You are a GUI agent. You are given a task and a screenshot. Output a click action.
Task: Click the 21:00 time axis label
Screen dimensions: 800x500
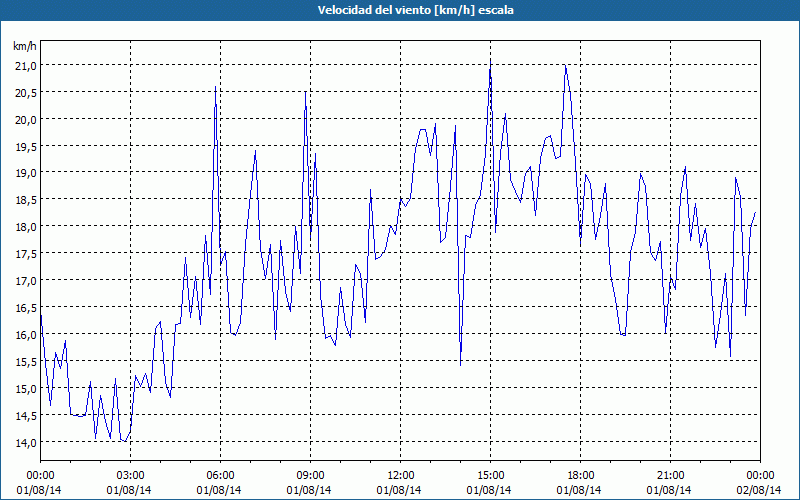[x=670, y=476]
